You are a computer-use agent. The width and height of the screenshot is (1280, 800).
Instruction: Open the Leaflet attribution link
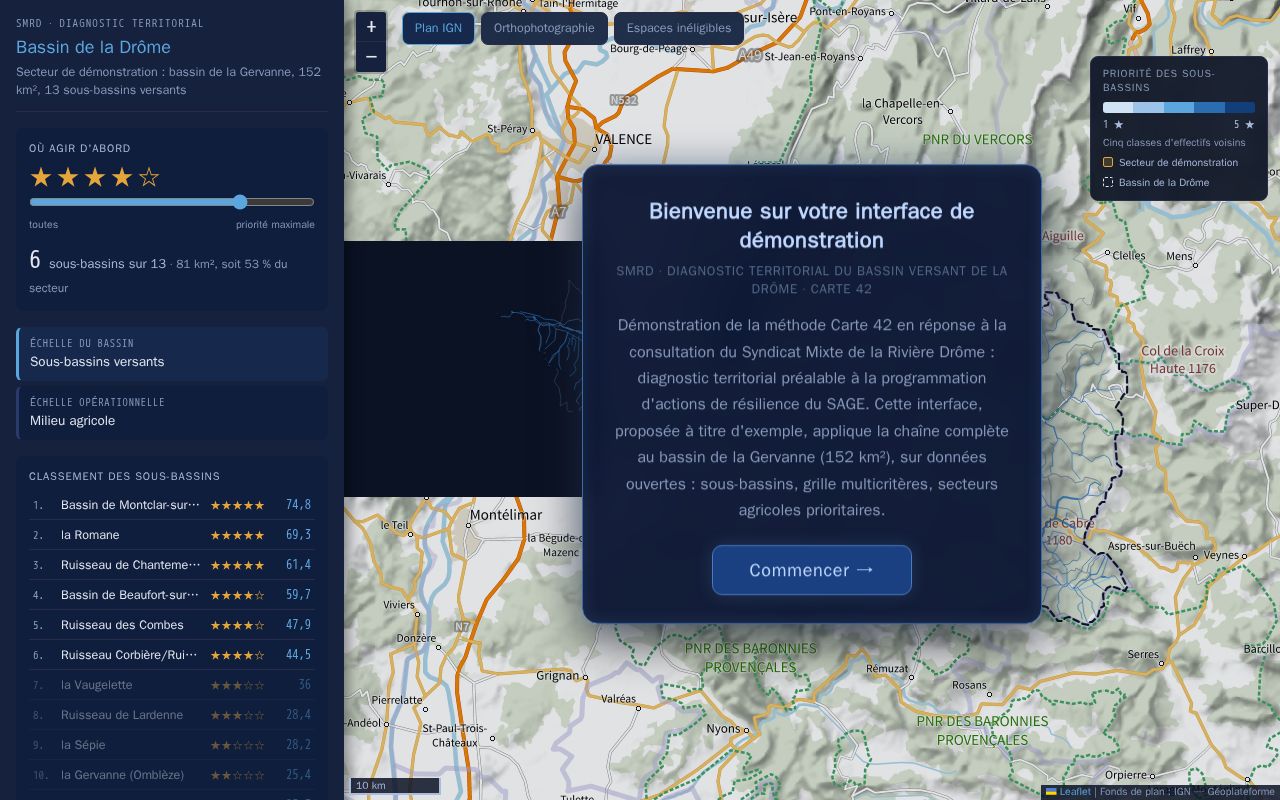tap(1075, 792)
